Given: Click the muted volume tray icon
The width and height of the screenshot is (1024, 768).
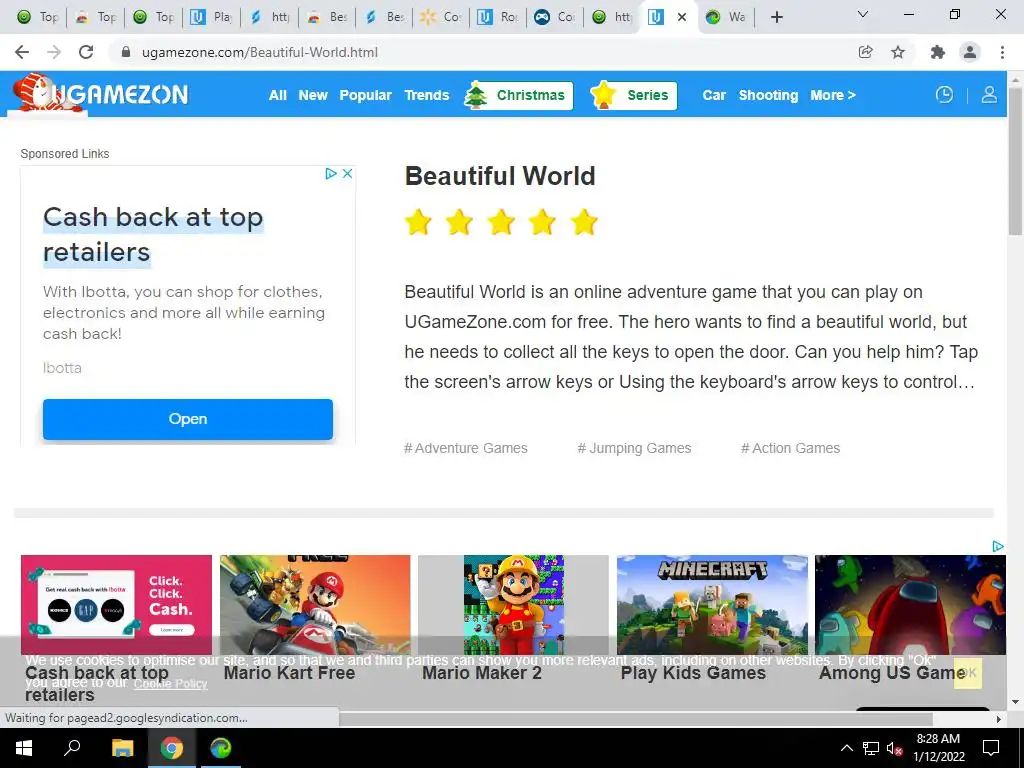Looking at the screenshot, I should (894, 748).
